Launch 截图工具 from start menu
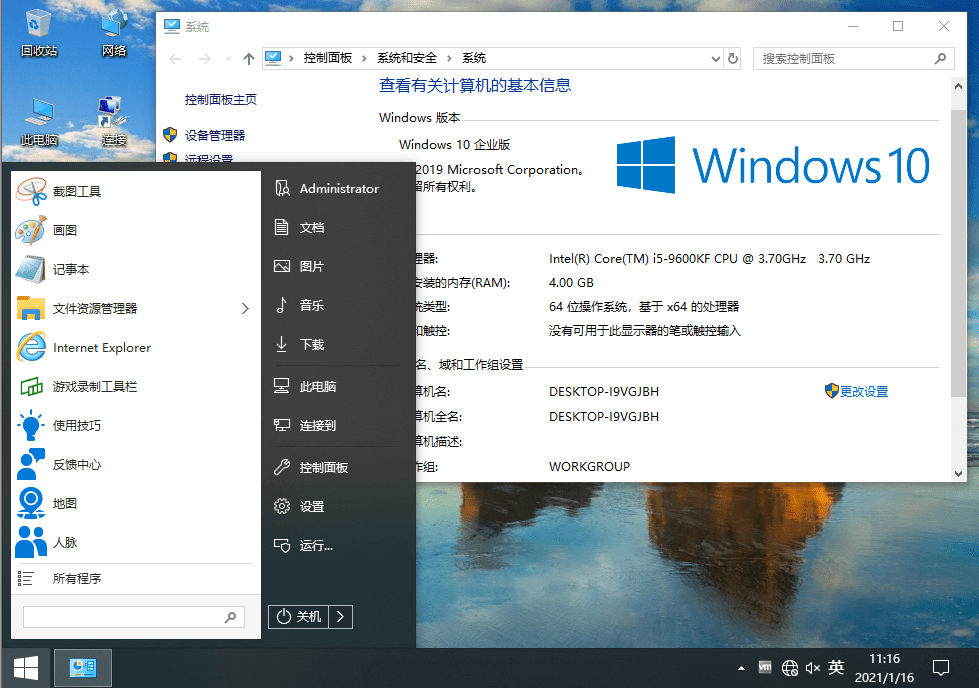Viewport: 979px width, 688px height. [135, 191]
